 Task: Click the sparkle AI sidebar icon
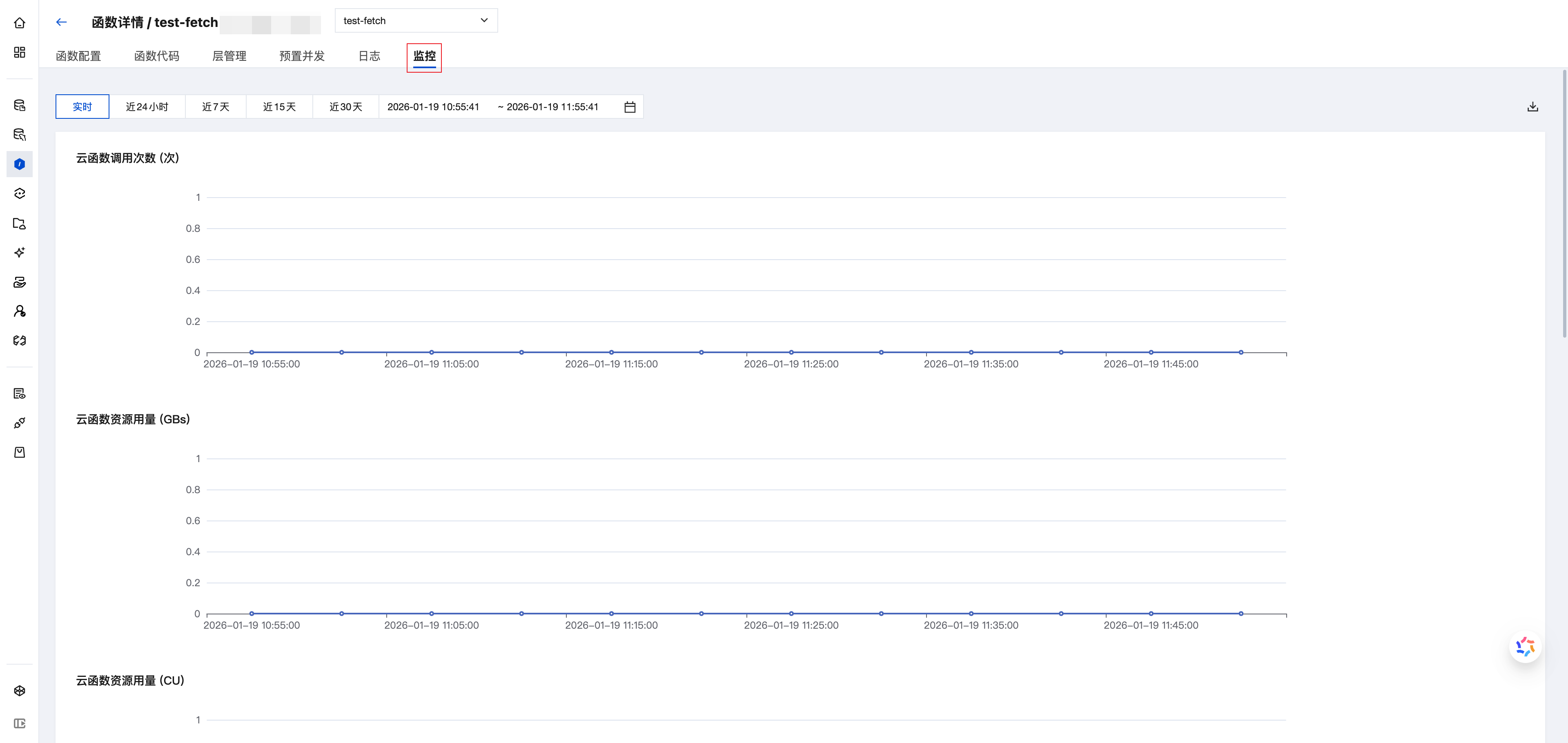pos(20,253)
